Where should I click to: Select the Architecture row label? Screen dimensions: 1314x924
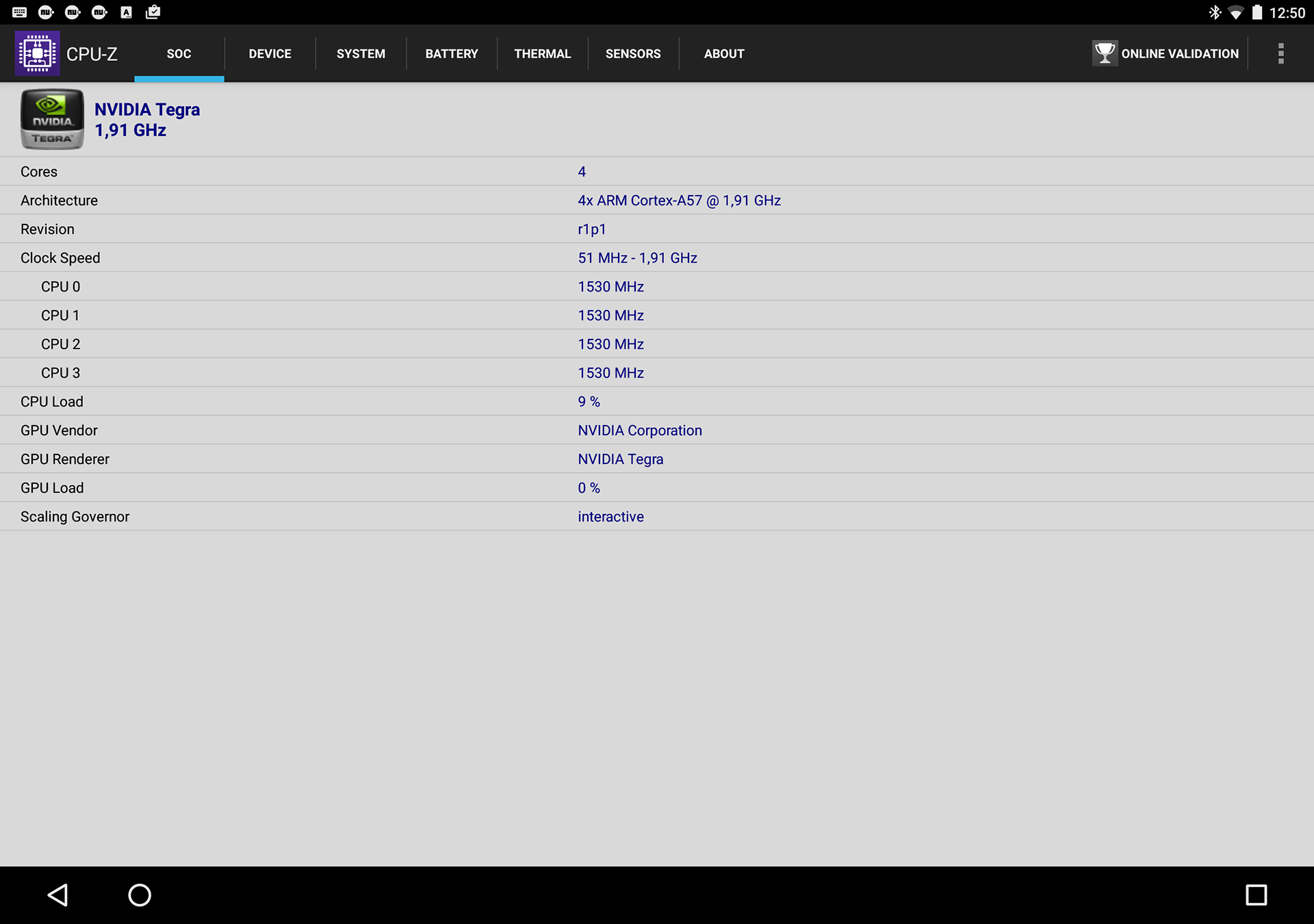pyautogui.click(x=59, y=201)
